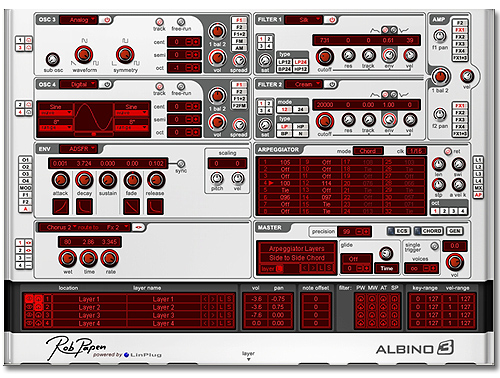
Task: Toggle the OSC 4 power button
Action: click(x=107, y=85)
